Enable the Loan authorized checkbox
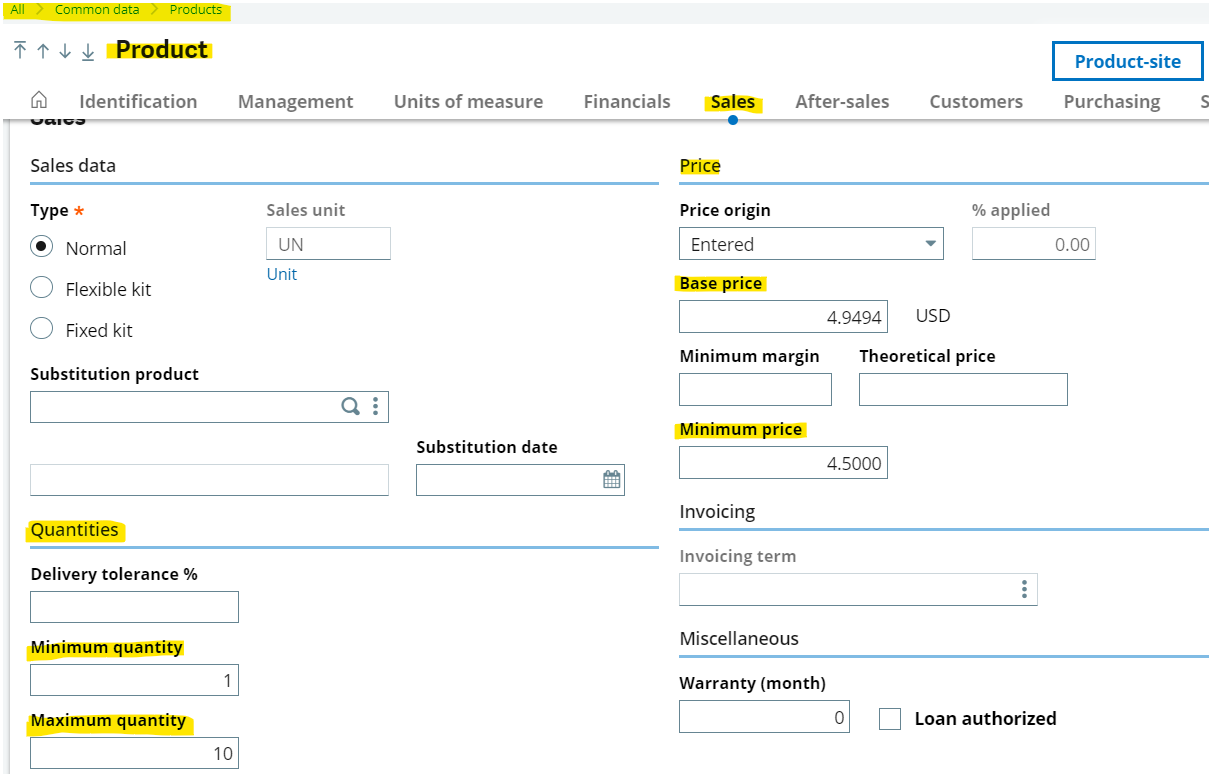1209x774 pixels. click(x=890, y=718)
